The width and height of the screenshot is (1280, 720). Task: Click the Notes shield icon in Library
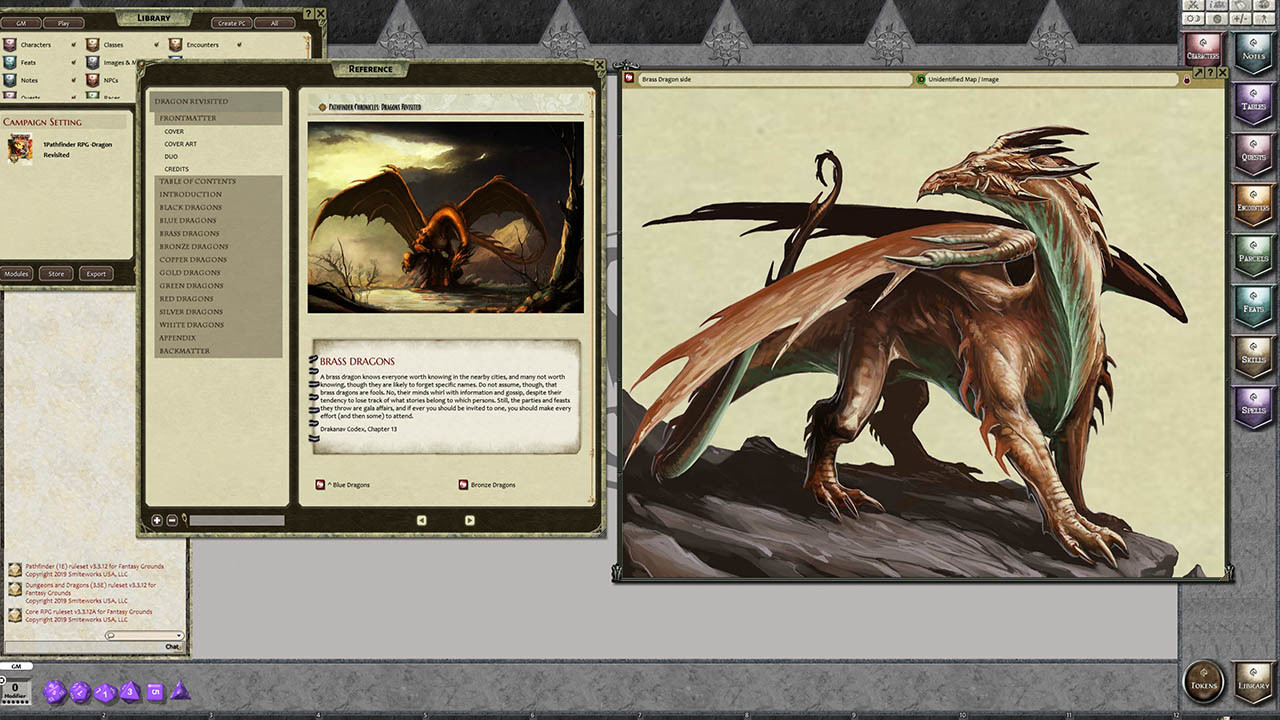(8, 80)
